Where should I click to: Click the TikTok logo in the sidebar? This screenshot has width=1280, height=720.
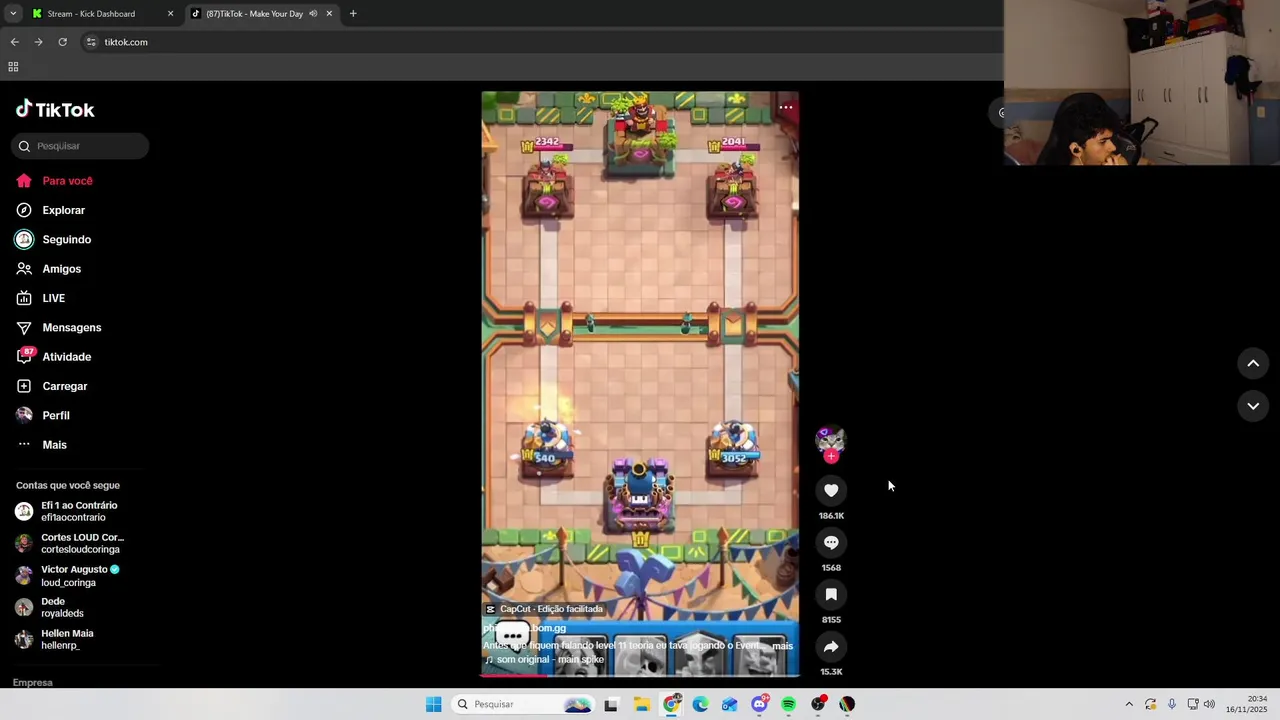click(x=55, y=109)
